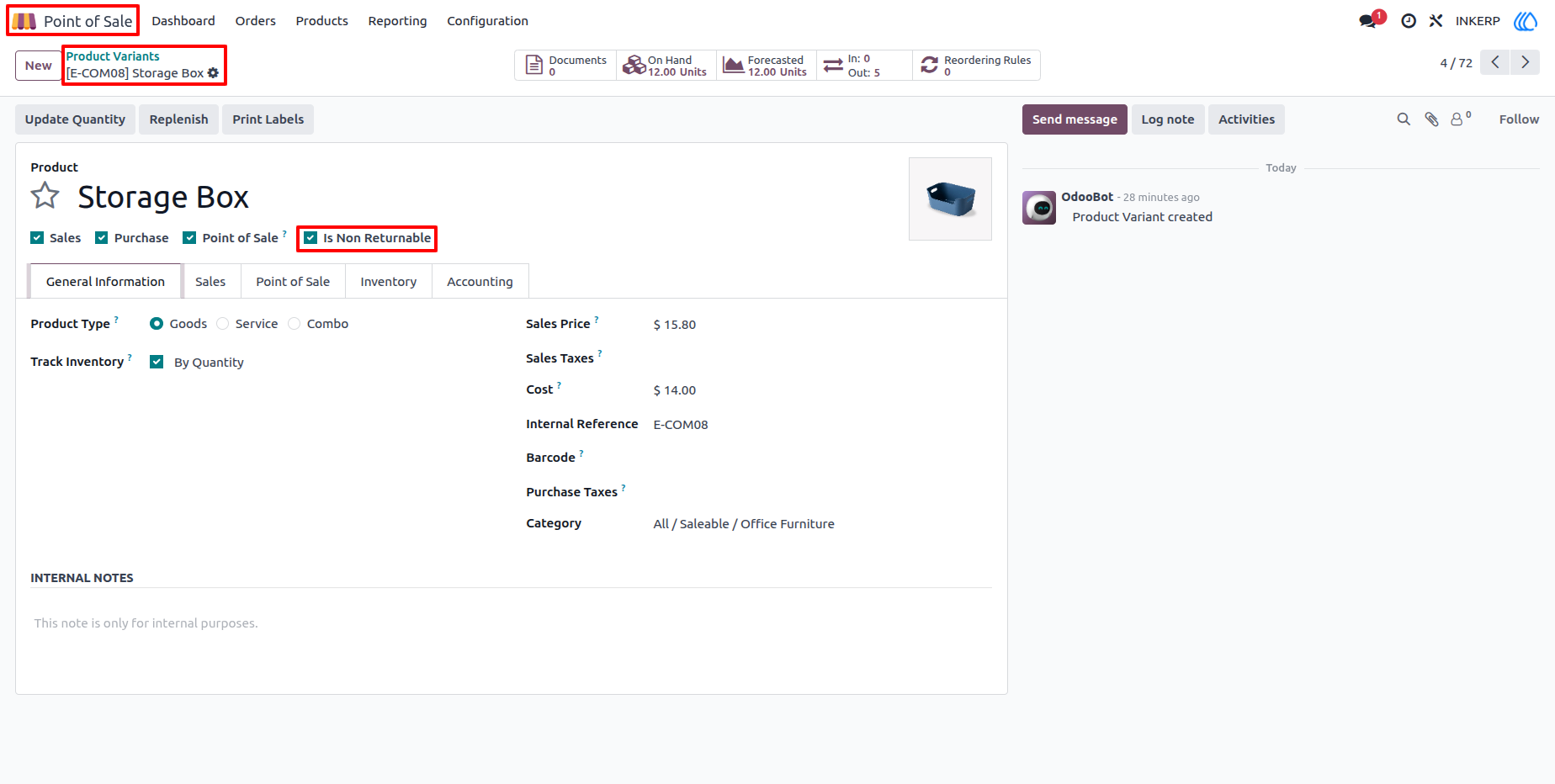Select Goods product type
The image size is (1555, 784).
click(x=157, y=324)
